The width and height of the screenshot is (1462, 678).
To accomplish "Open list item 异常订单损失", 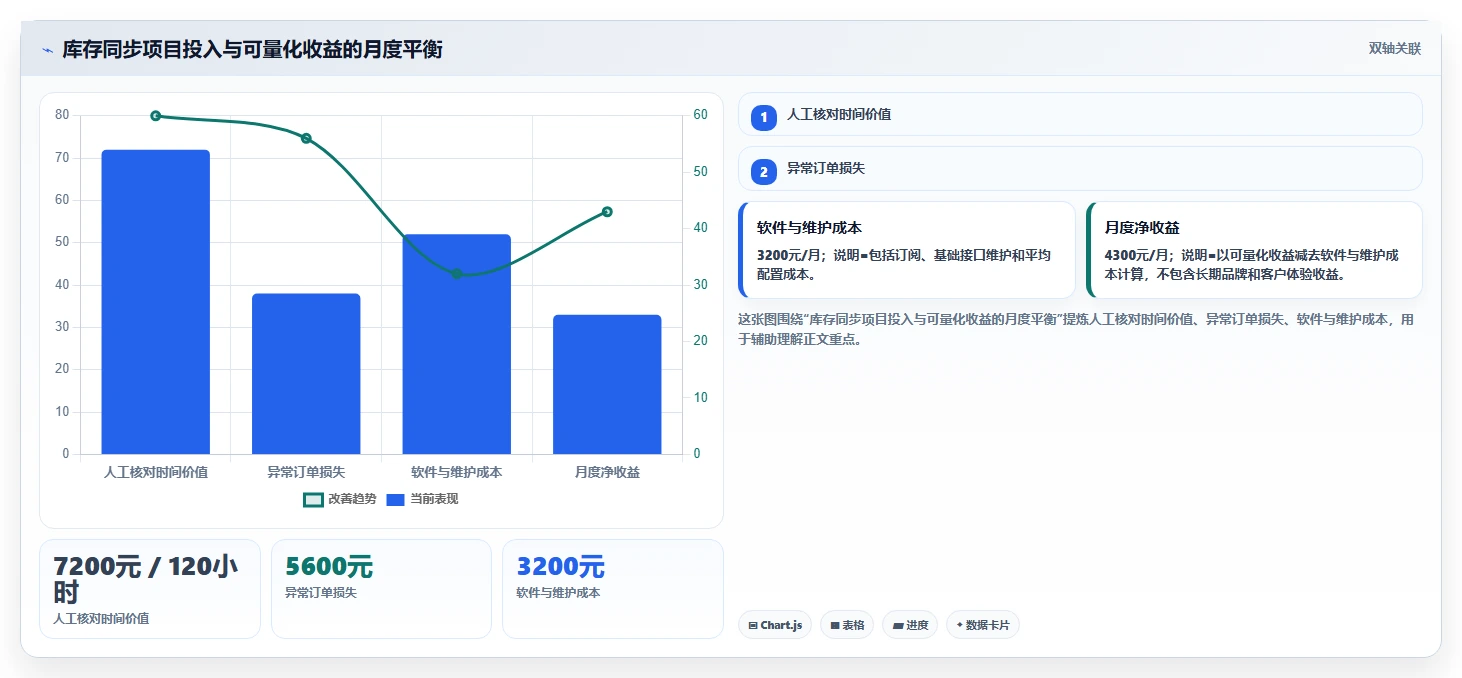I will [1080, 168].
